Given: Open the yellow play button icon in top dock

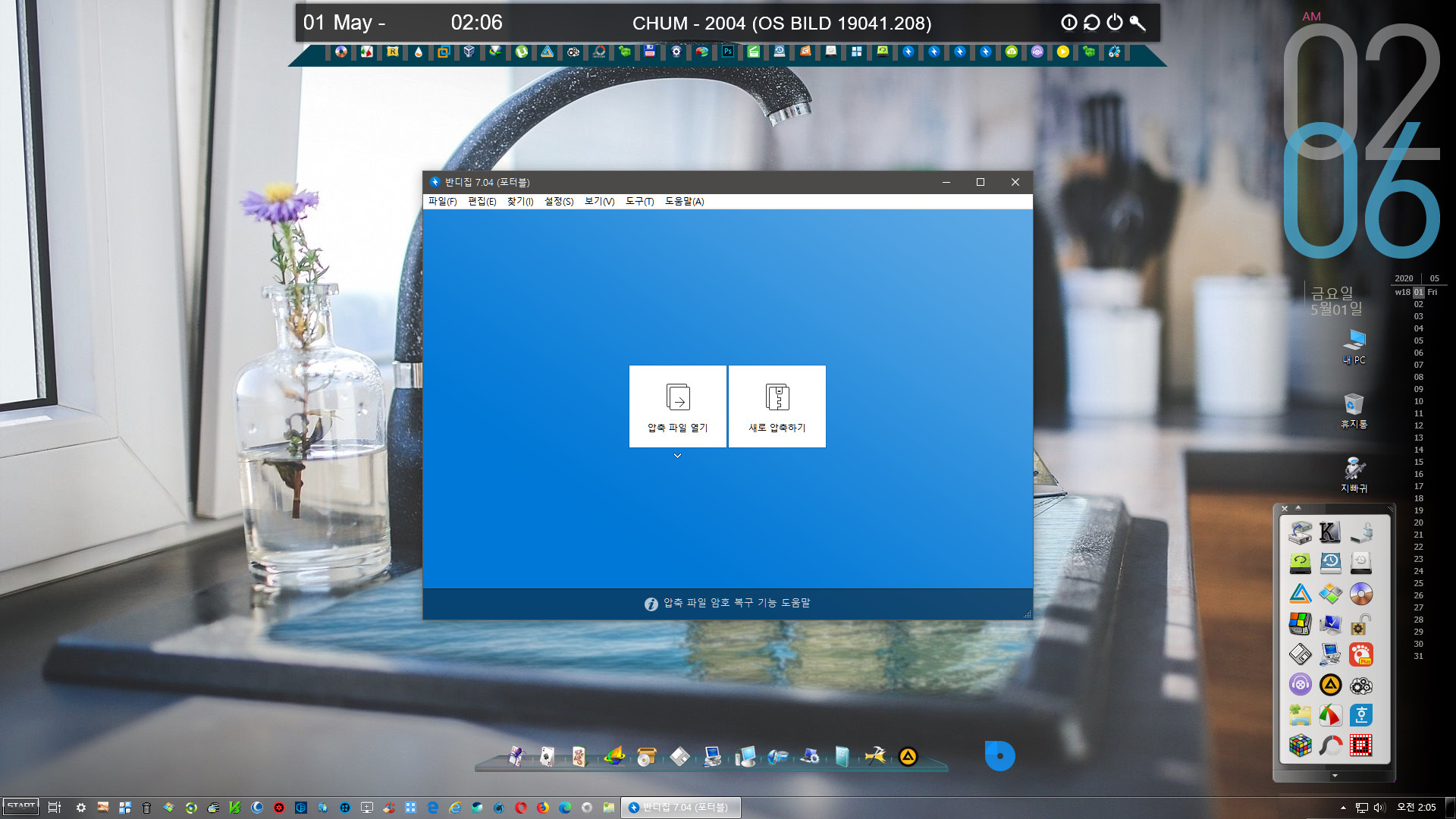Looking at the screenshot, I should click(x=1062, y=52).
